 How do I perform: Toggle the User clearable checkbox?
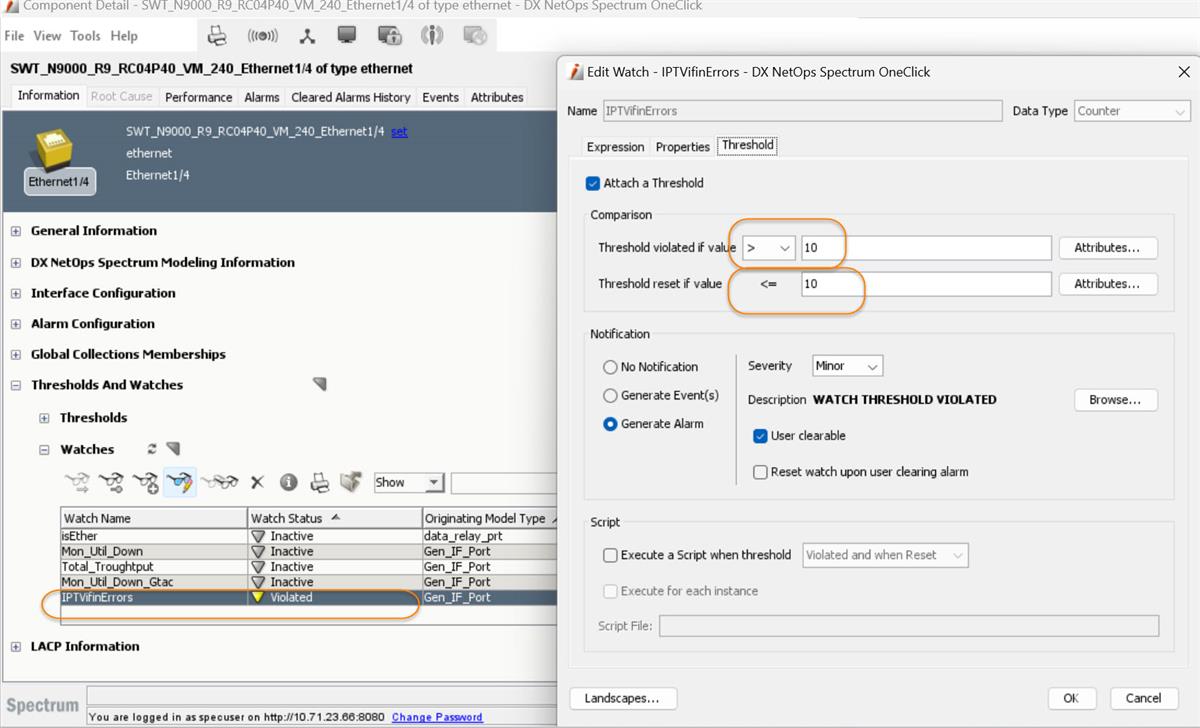pyautogui.click(x=760, y=436)
